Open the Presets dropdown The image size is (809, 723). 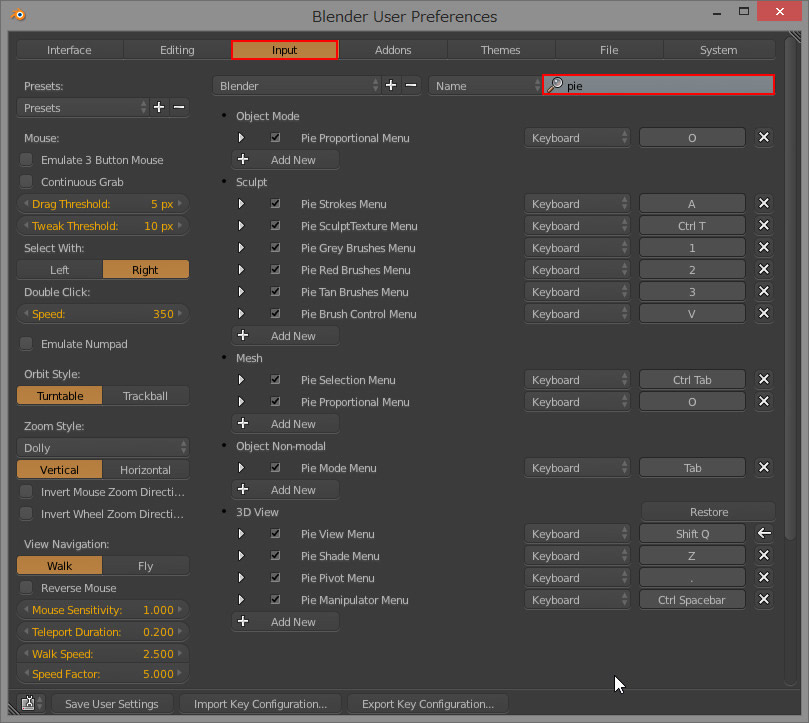(83, 107)
